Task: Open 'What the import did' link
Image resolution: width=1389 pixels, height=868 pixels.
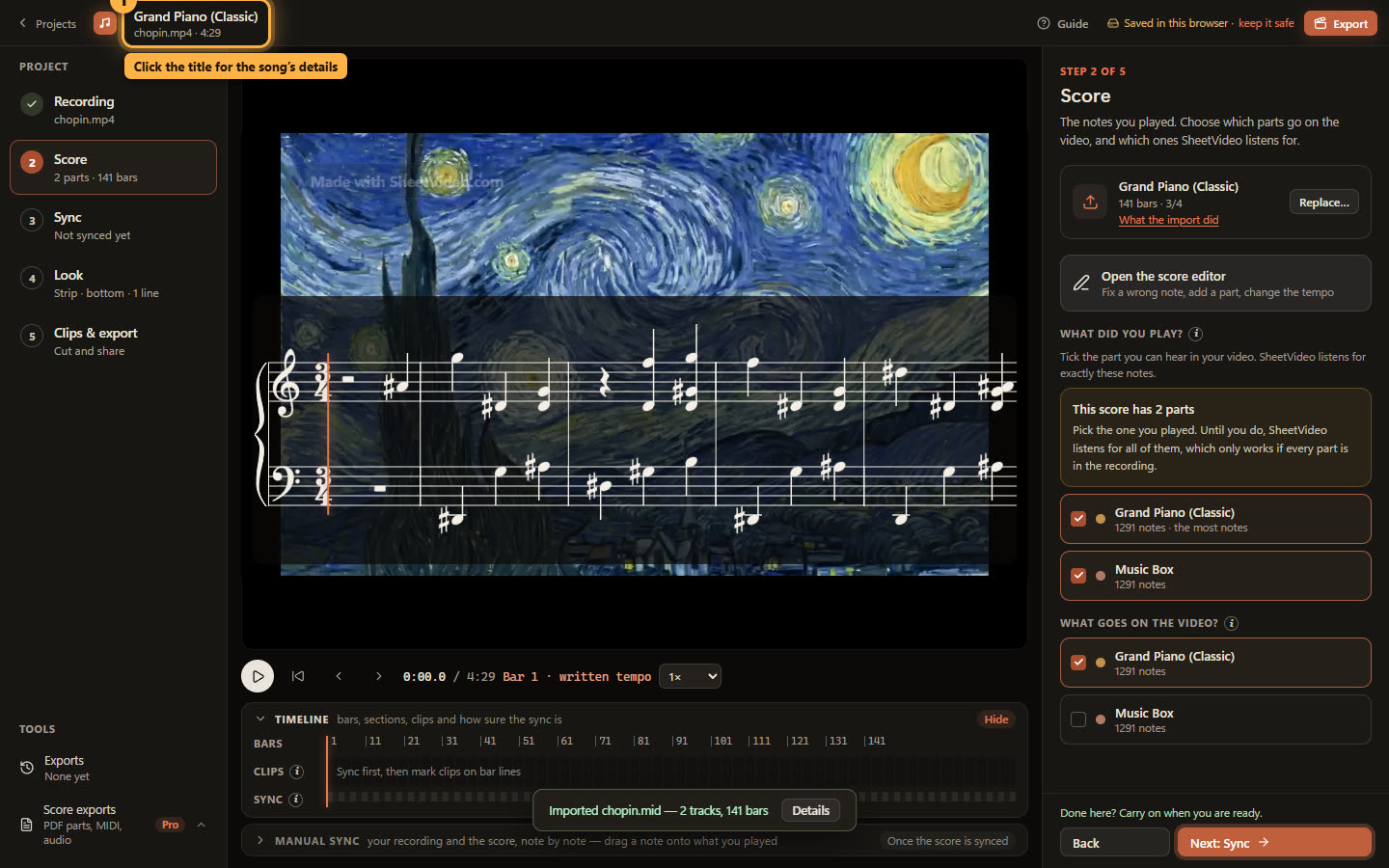Action: tap(1168, 220)
